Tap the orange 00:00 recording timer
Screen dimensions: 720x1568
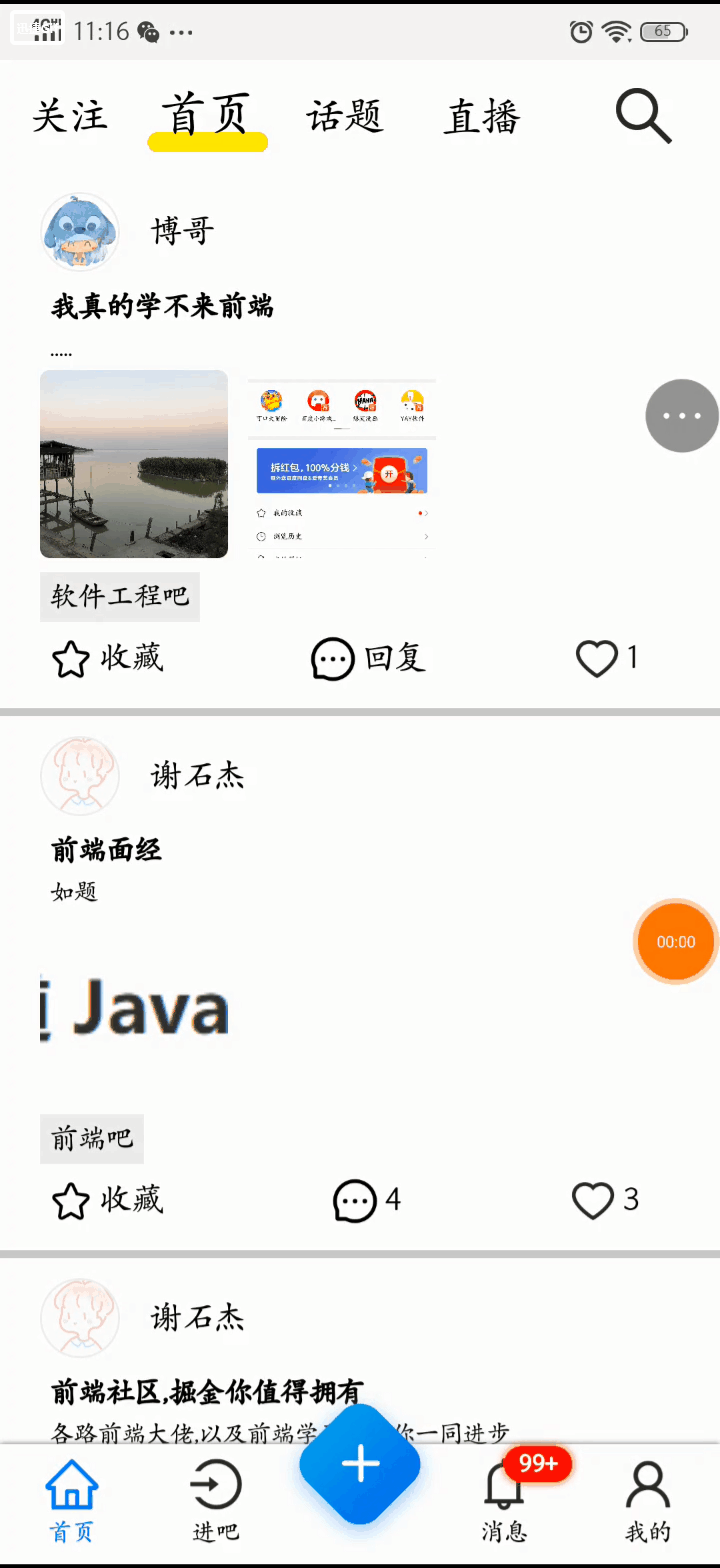(677, 942)
